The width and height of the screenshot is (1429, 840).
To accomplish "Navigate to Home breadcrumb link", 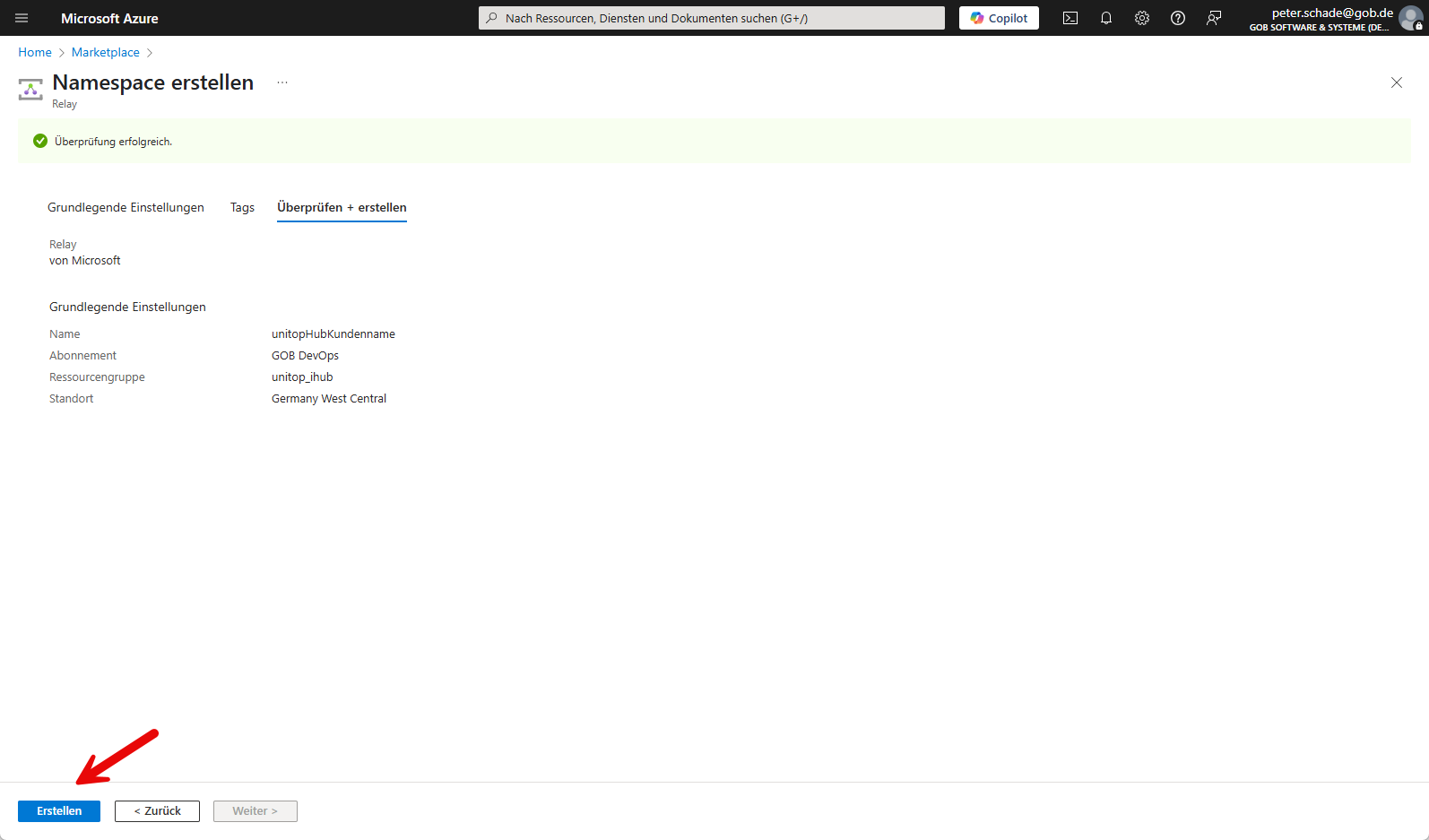I will [x=35, y=52].
